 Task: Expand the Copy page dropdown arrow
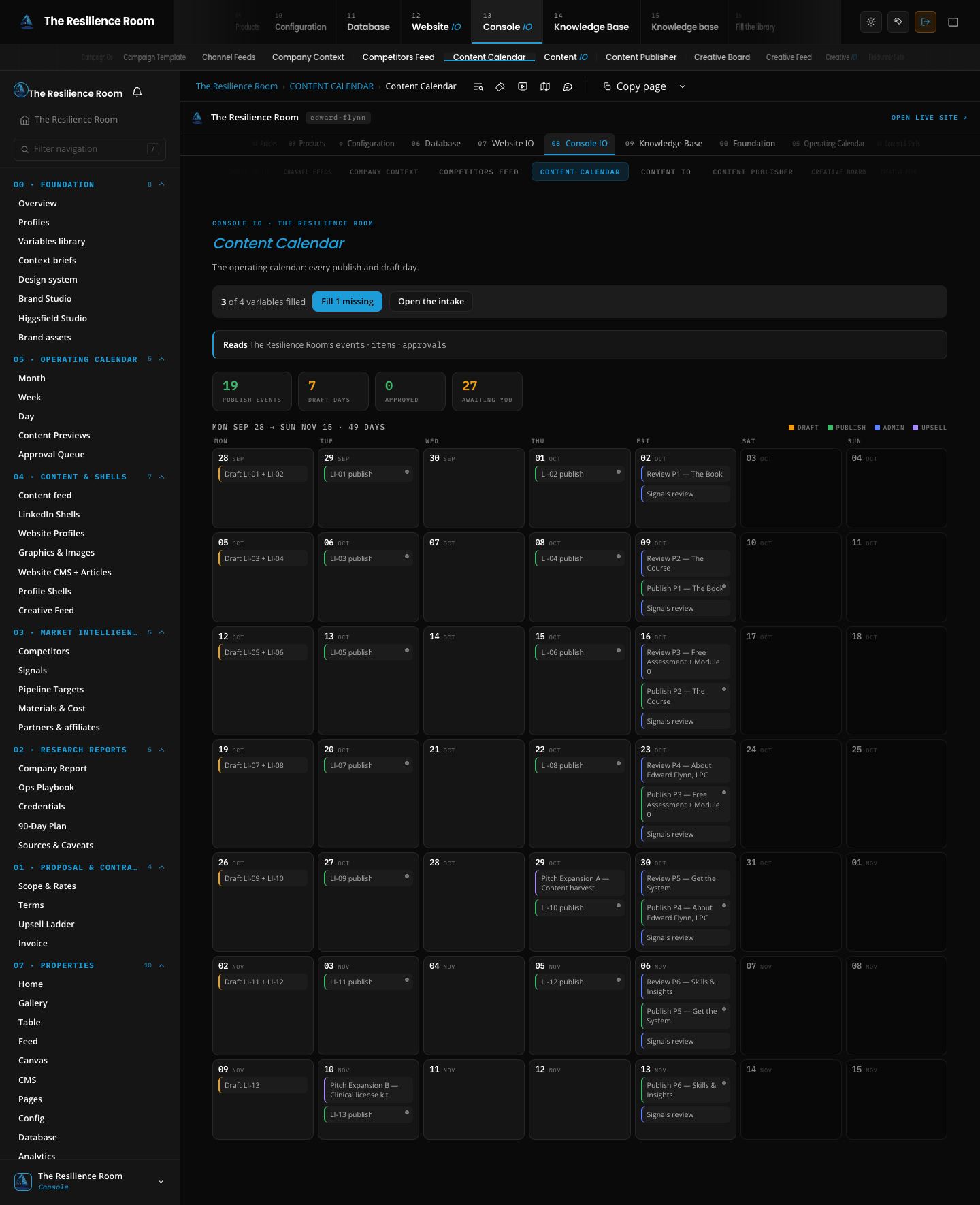coord(683,86)
